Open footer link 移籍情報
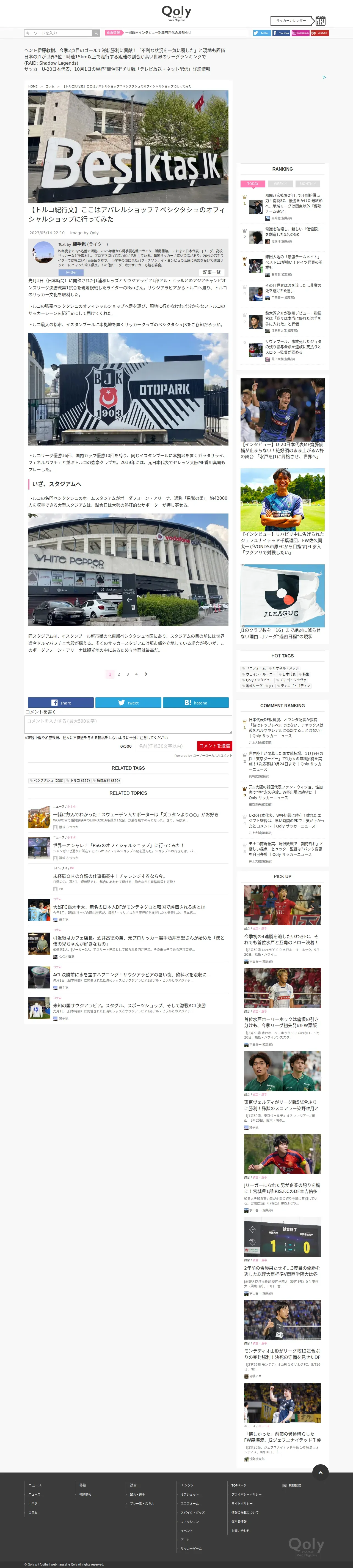This screenshot has height=1568, width=353. [85, 1494]
